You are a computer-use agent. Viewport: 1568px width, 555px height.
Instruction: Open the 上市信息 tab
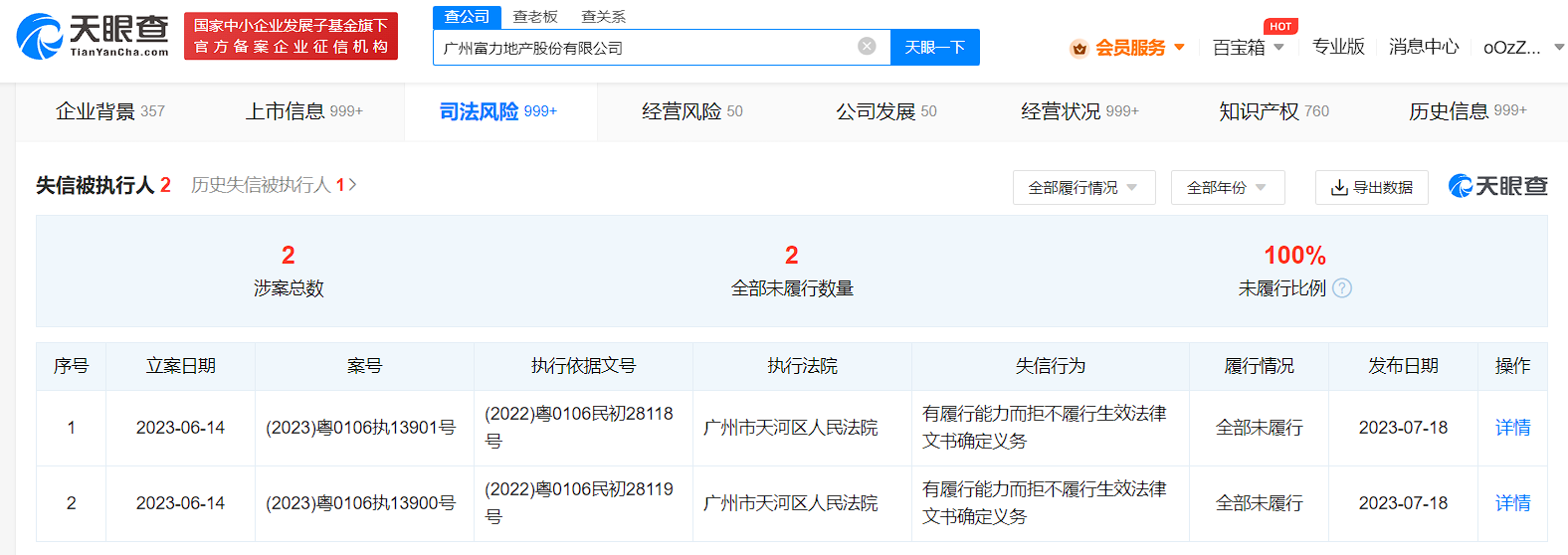(x=304, y=111)
